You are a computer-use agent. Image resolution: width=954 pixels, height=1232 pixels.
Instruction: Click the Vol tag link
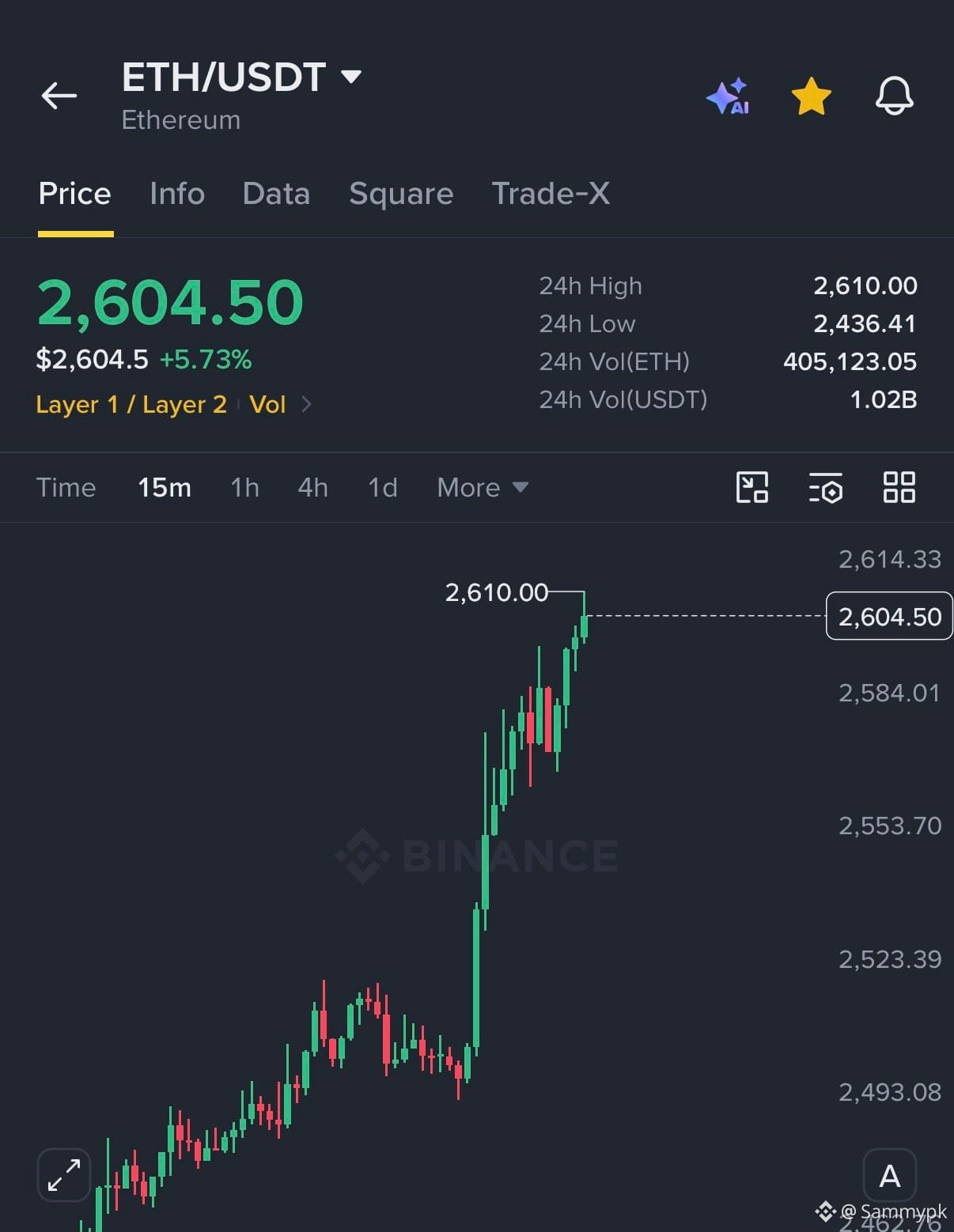pos(267,405)
